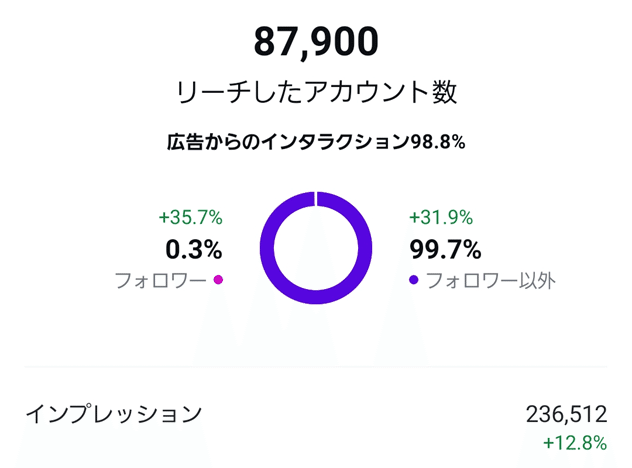Screen dimensions: 632x468
Task: Tap the 236,512 impressions count
Action: coord(566,414)
